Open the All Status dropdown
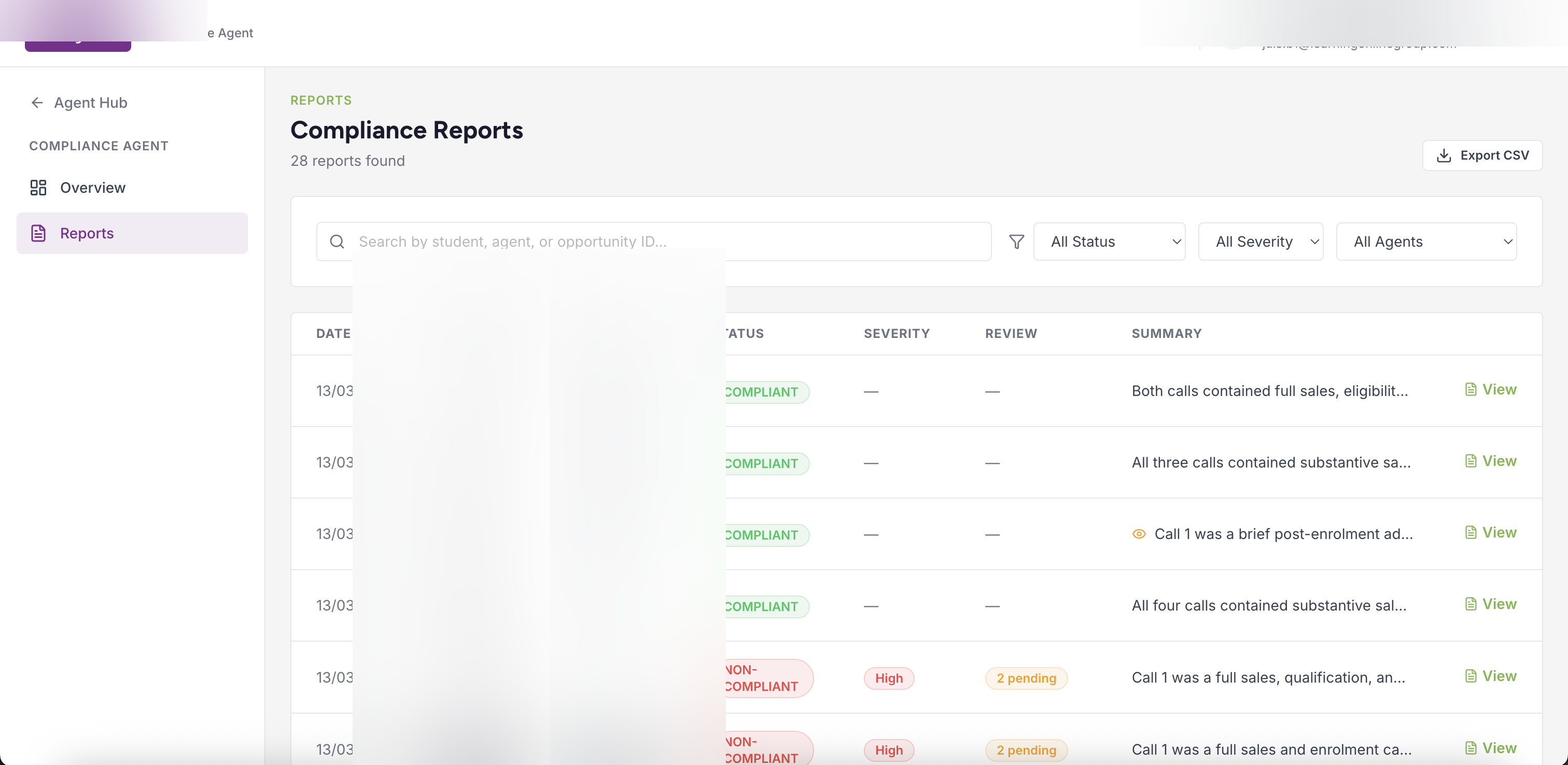 point(1109,242)
